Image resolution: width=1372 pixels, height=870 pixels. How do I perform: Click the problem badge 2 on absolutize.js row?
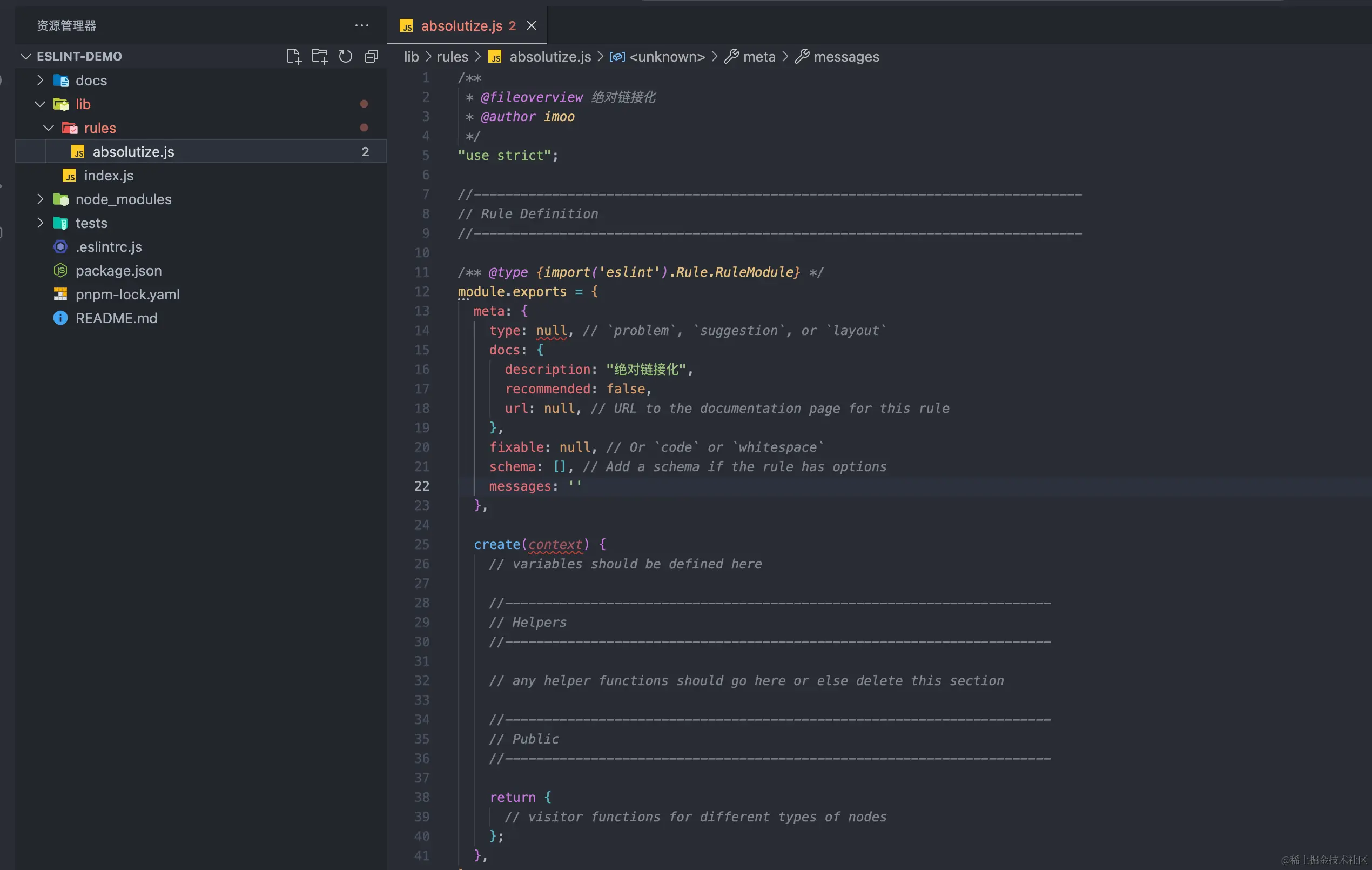[x=365, y=152]
